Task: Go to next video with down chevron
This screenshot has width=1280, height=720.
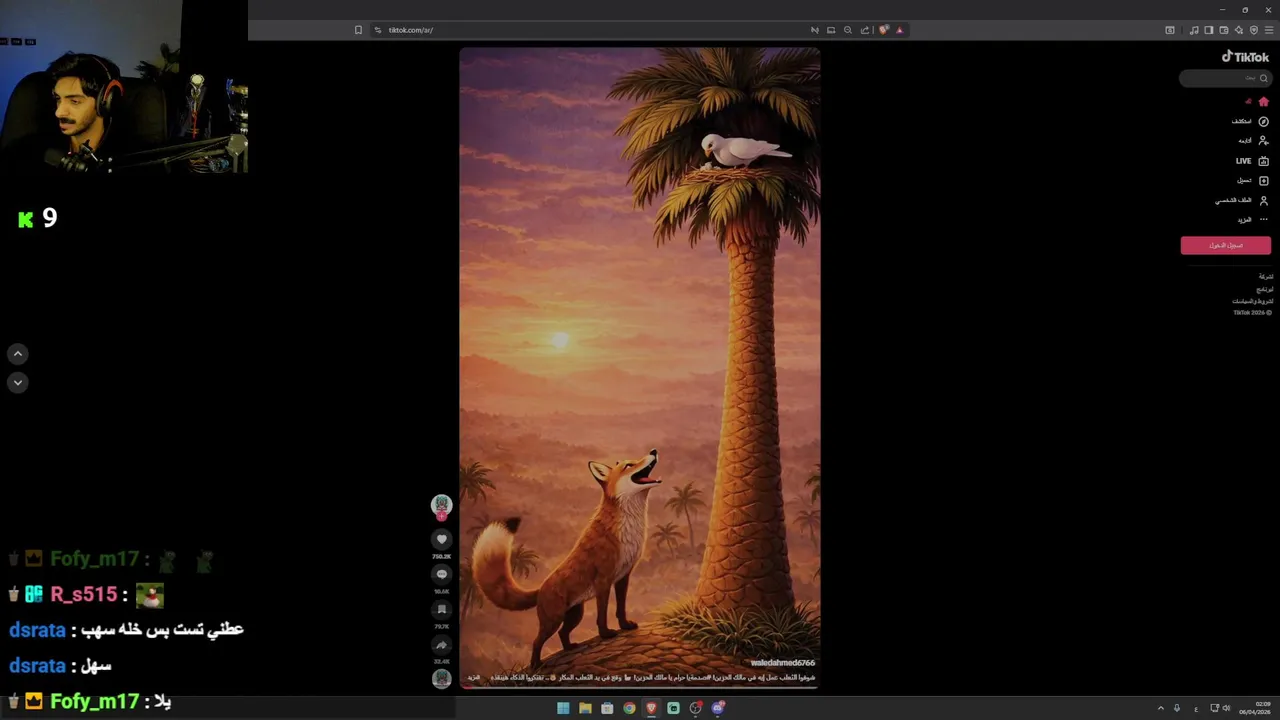Action: pyautogui.click(x=17, y=382)
